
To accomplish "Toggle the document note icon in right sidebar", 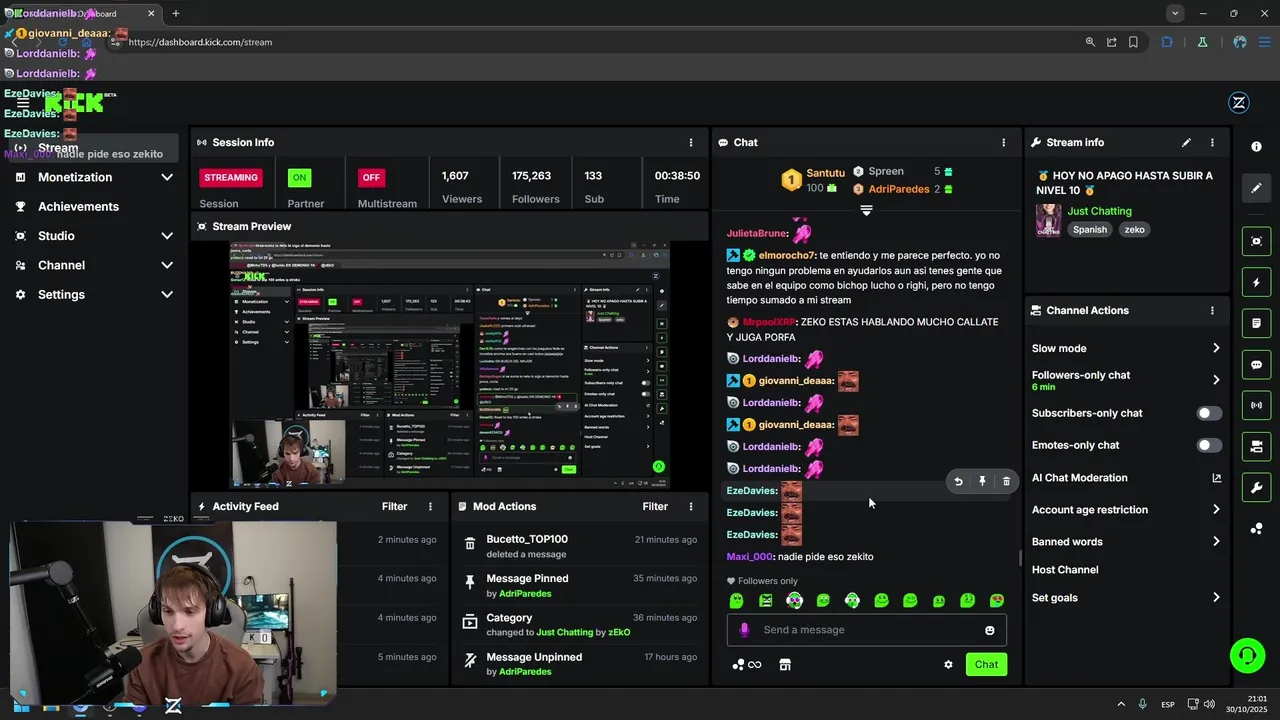I will tap(1256, 324).
